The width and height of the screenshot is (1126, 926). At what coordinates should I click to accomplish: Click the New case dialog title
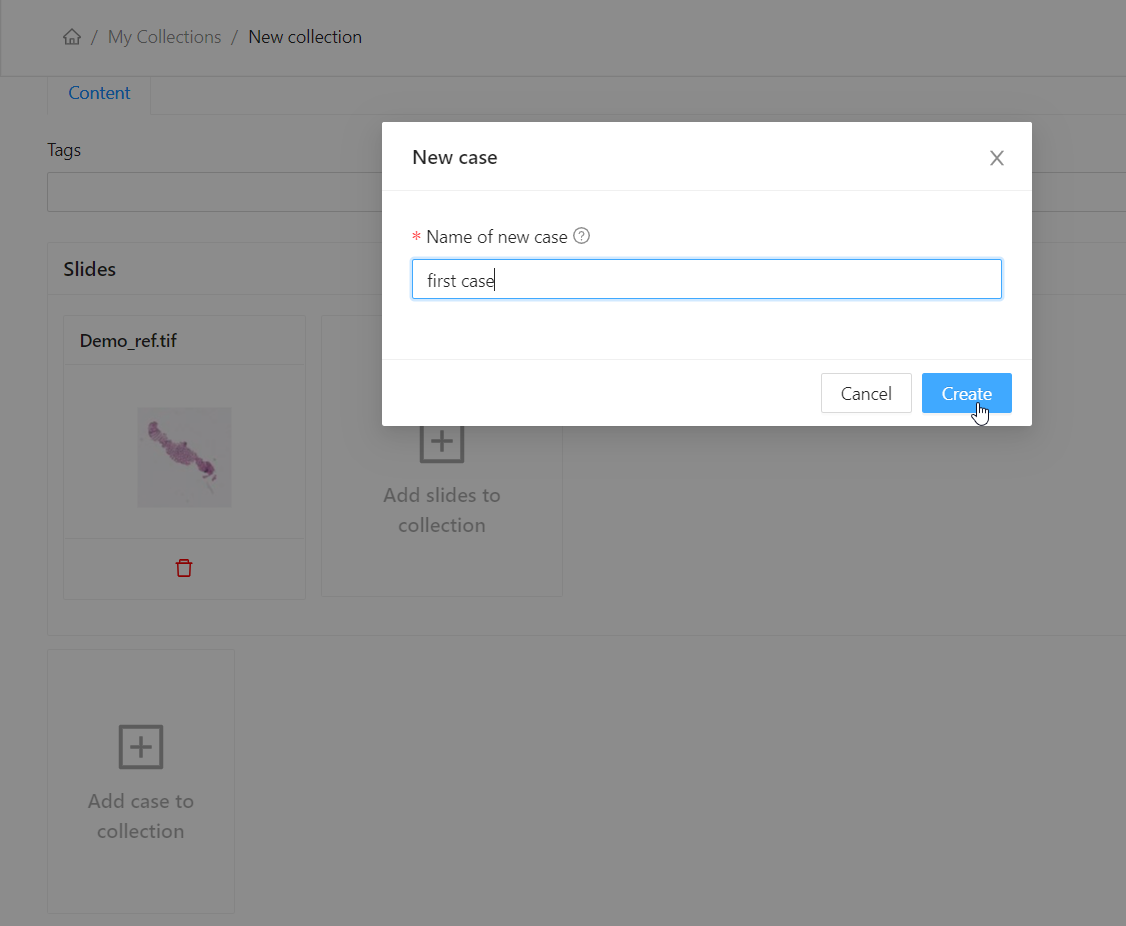click(455, 157)
